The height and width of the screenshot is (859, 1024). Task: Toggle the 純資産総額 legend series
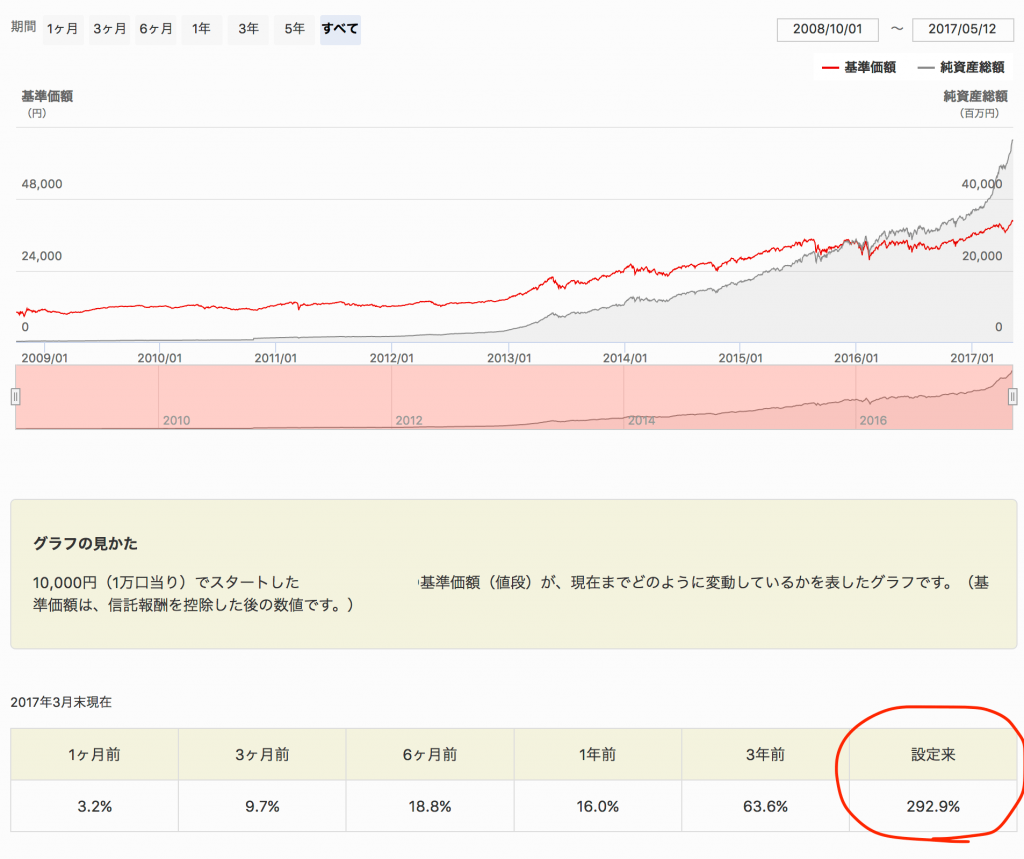coord(961,67)
